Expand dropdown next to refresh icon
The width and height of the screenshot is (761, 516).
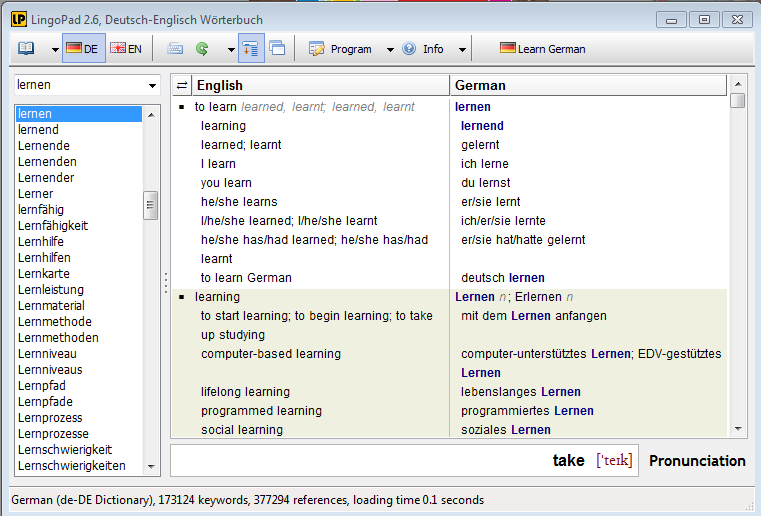[x=231, y=50]
